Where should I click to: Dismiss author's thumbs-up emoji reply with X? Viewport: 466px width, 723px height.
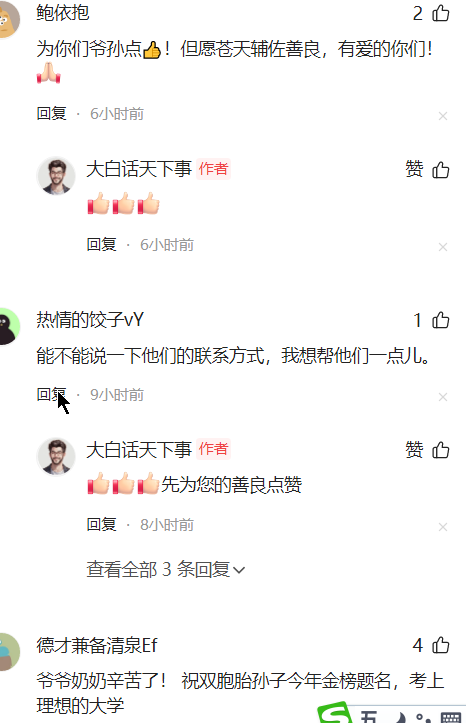(443, 247)
